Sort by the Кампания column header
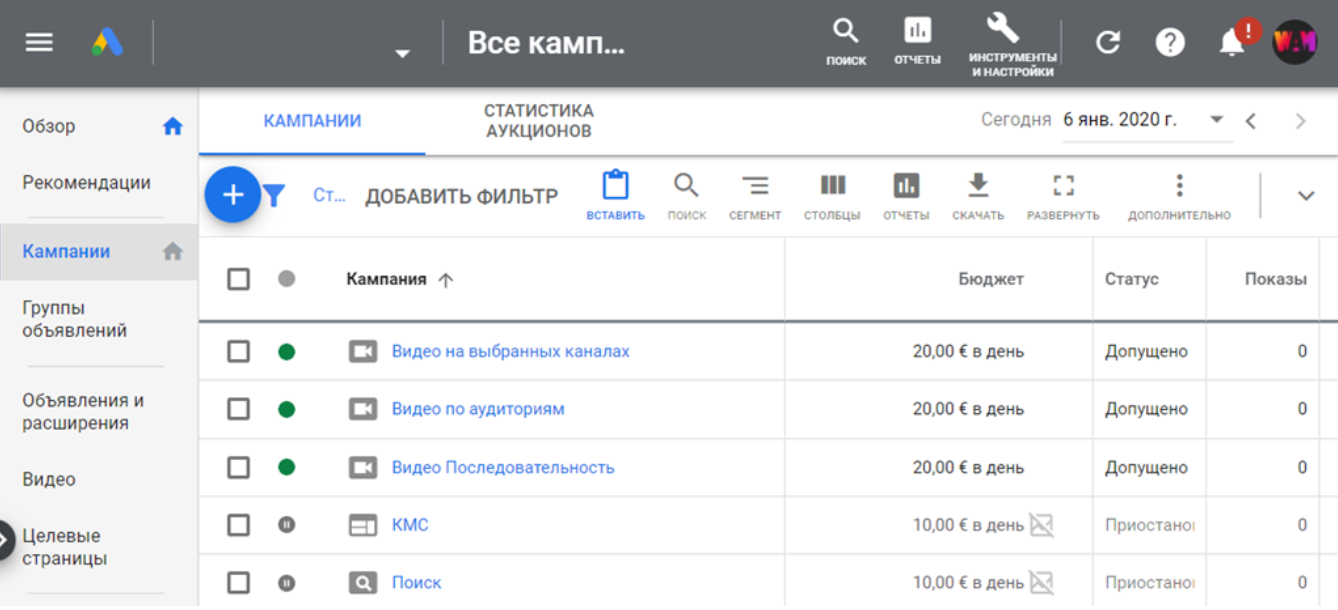 point(400,280)
